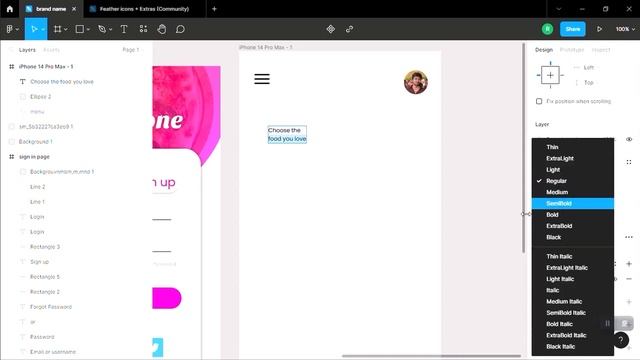Choose Black Italic font style
This screenshot has width=640, height=360.
(573, 347)
